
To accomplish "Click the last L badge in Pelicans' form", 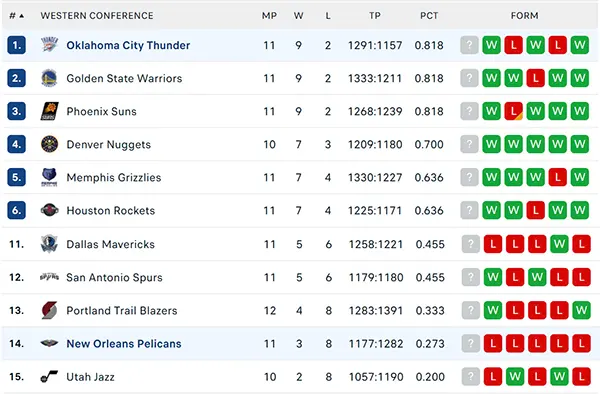I will (x=582, y=344).
